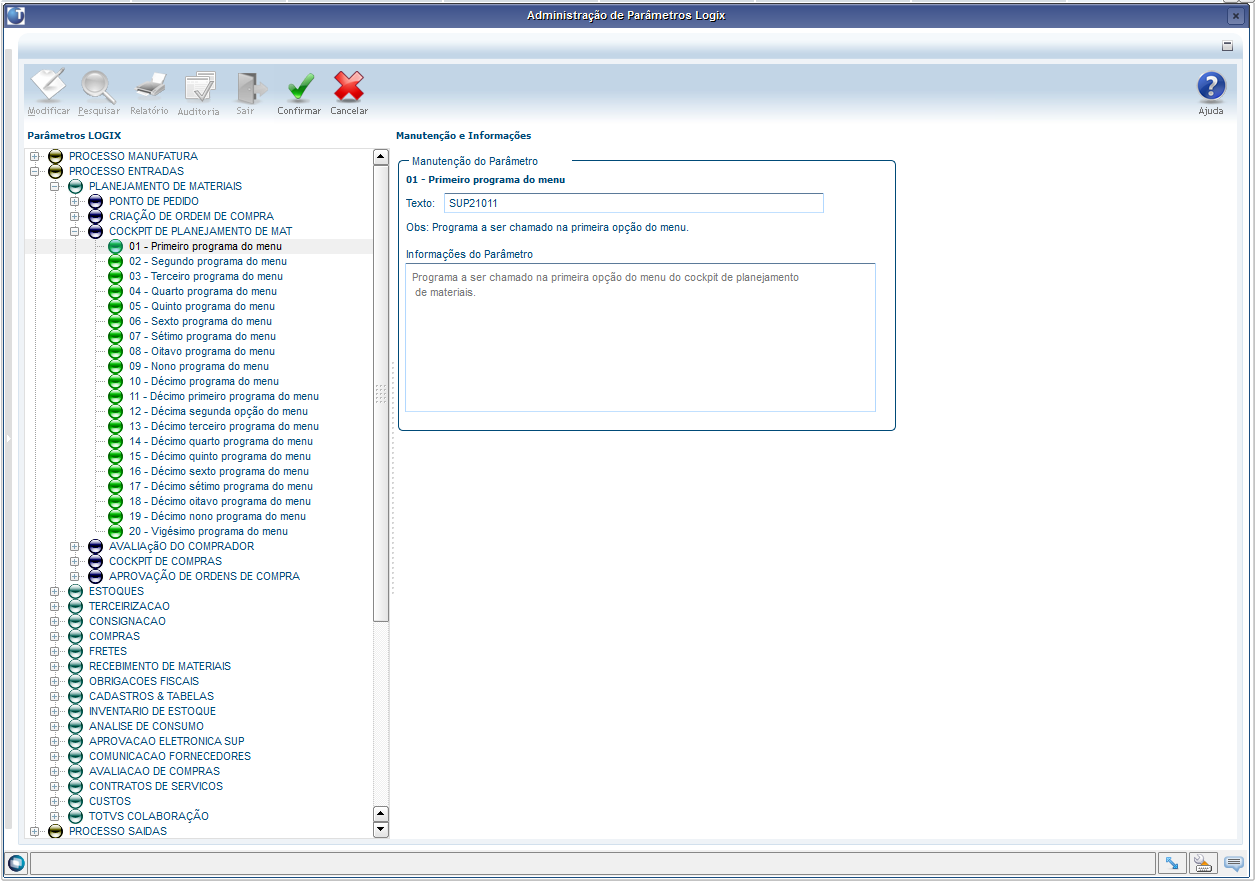This screenshot has width=1256, height=884.
Task: Click the middle status bar icon
Action: click(x=1202, y=863)
